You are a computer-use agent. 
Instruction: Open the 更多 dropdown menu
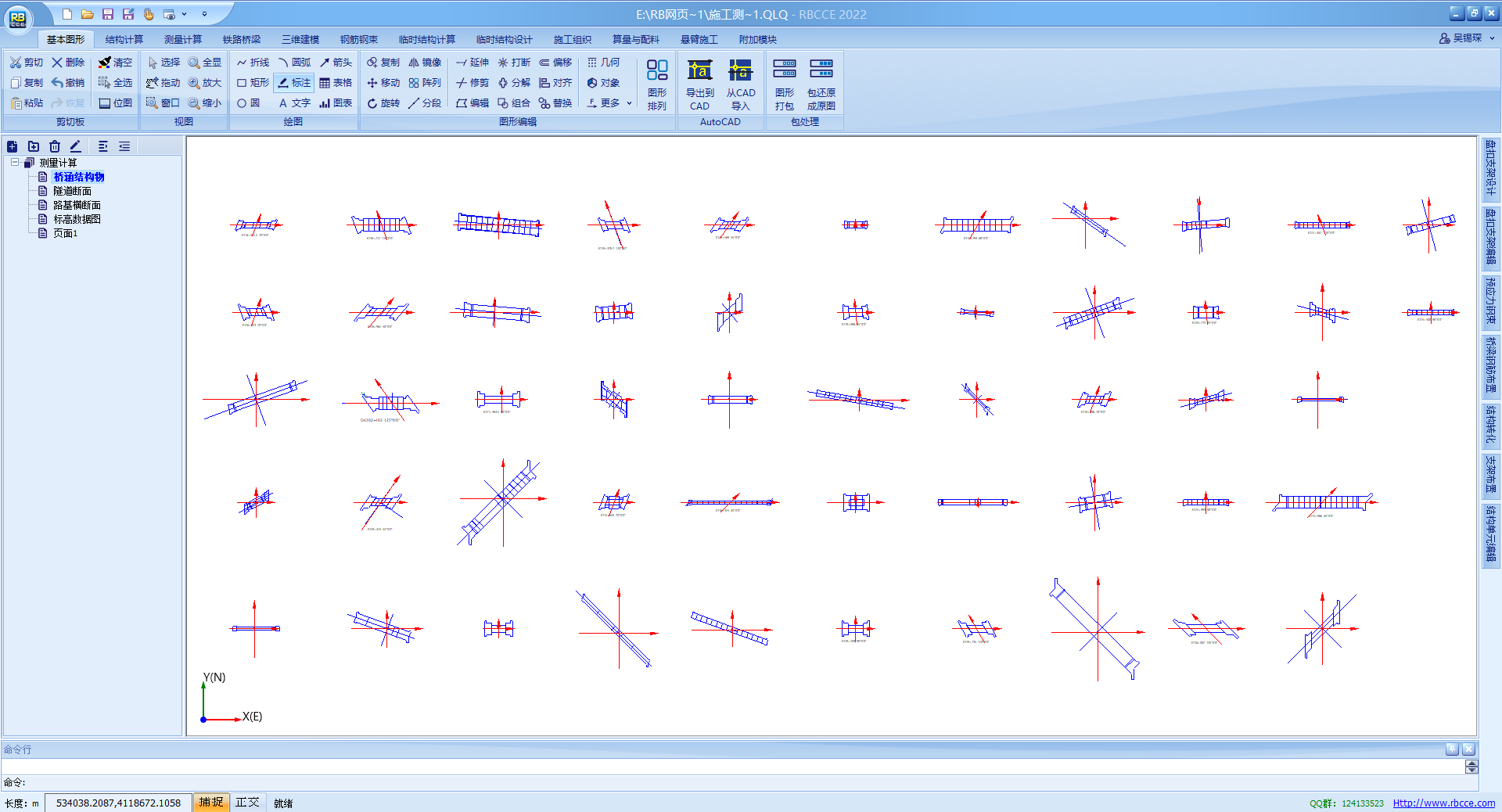click(x=609, y=103)
